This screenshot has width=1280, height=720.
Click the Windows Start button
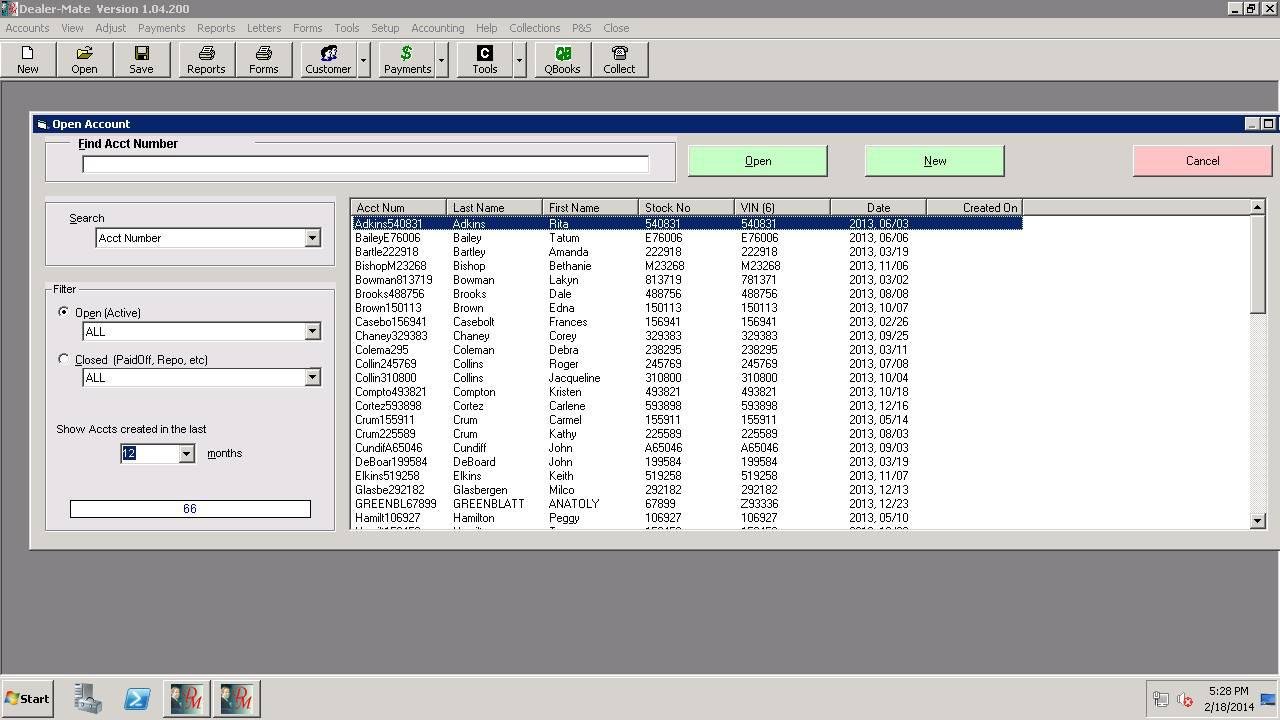[28, 699]
